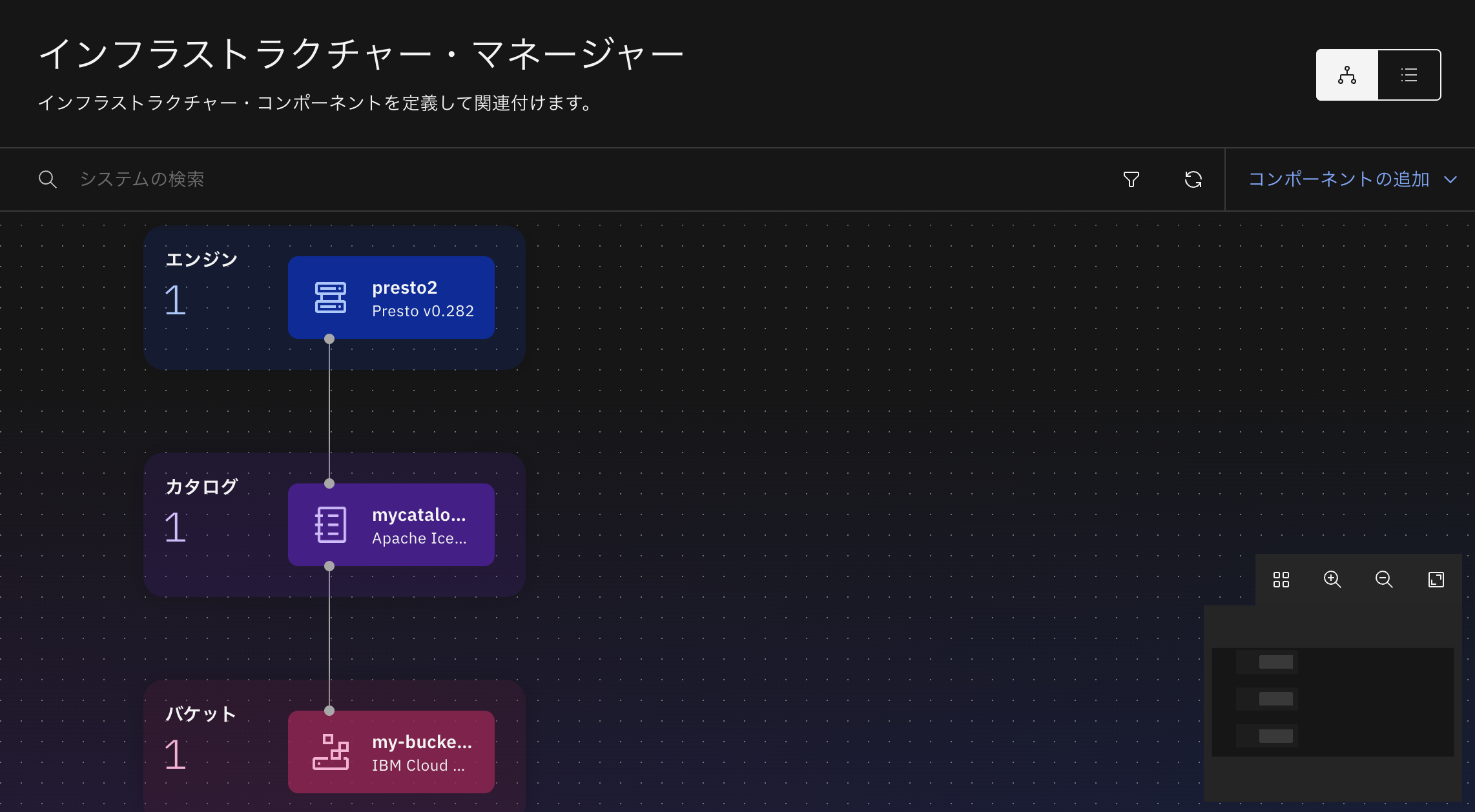The height and width of the screenshot is (812, 1475).
Task: Zoom out of the canvas
Action: tap(1384, 580)
